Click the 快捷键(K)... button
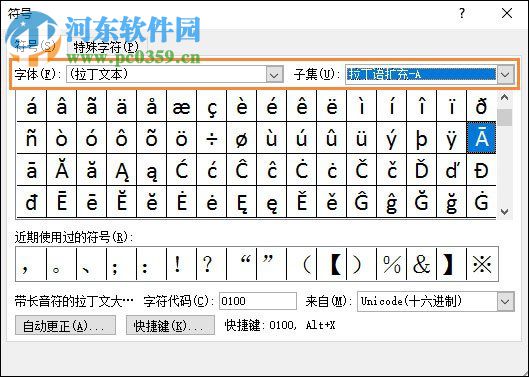Screen dimensions: 529x377 [x=170, y=325]
